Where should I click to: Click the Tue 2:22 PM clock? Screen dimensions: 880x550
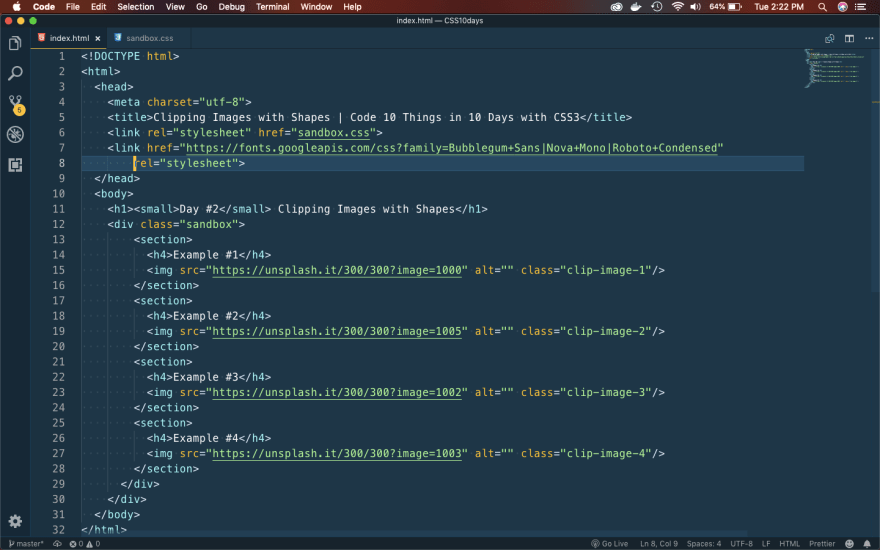(778, 7)
